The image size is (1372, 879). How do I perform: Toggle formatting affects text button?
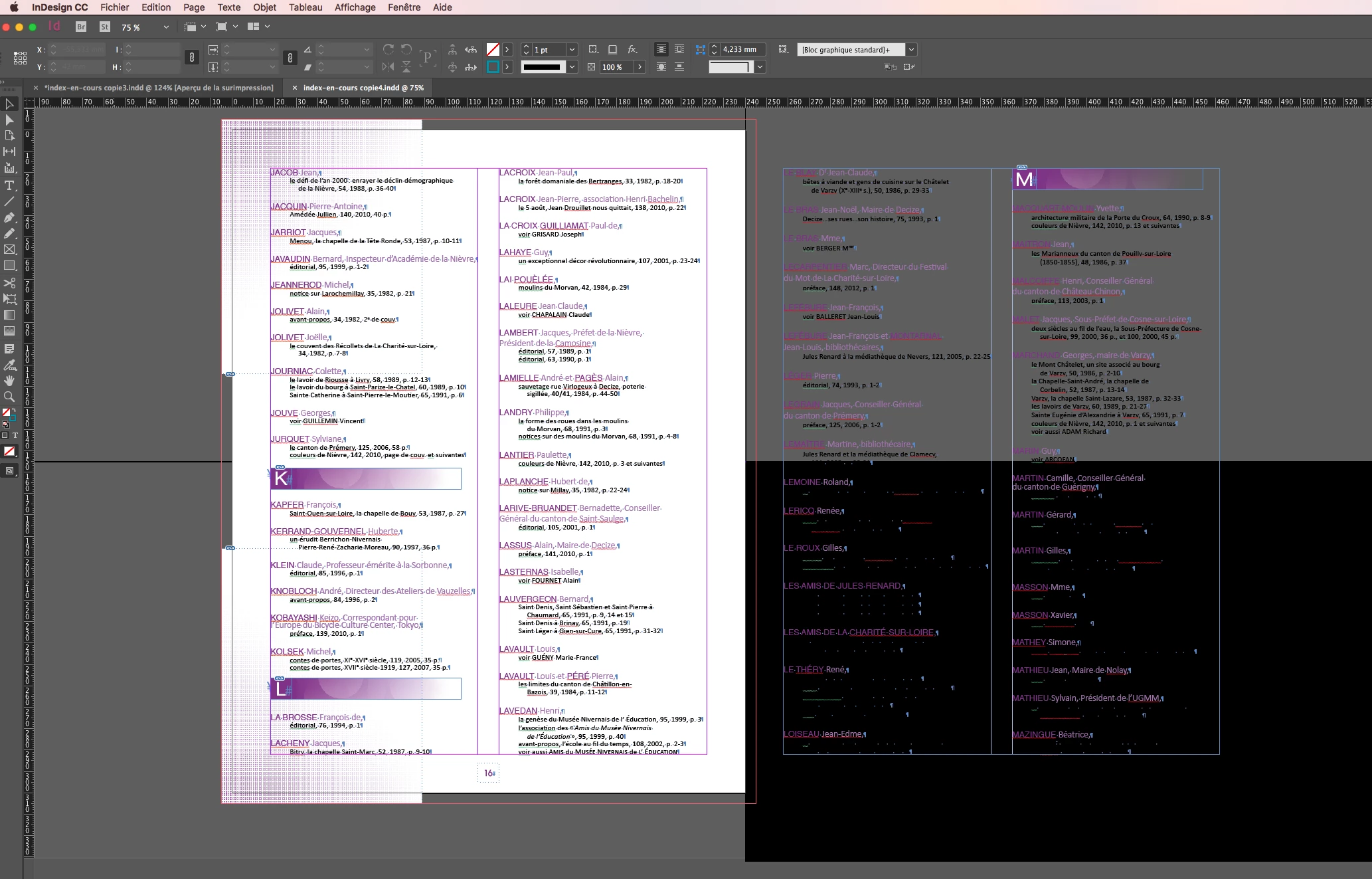click(x=15, y=435)
